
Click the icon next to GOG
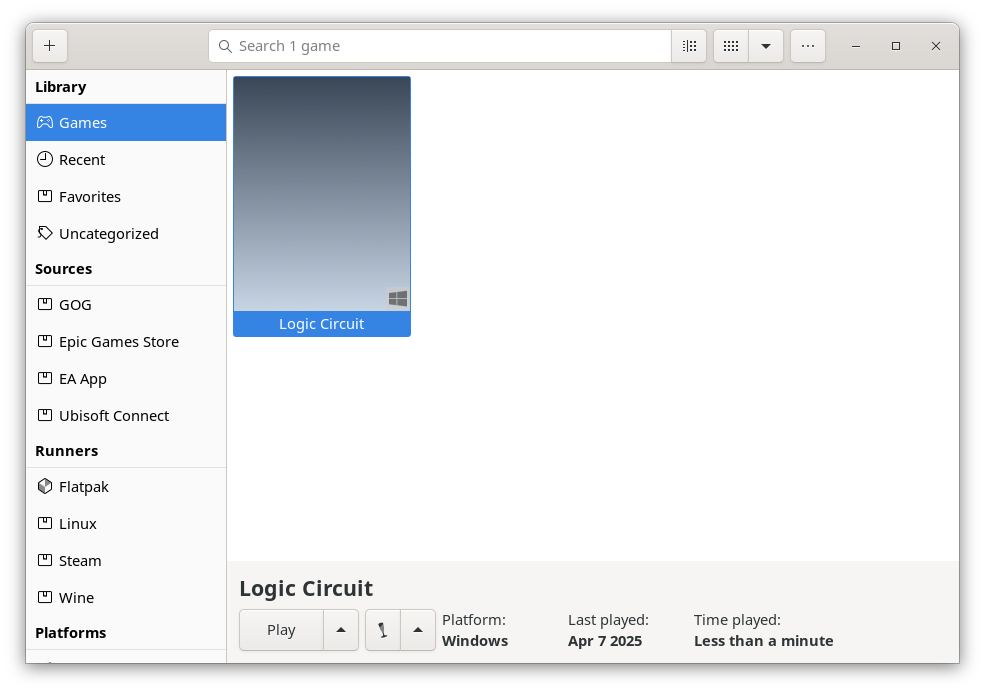(x=45, y=305)
